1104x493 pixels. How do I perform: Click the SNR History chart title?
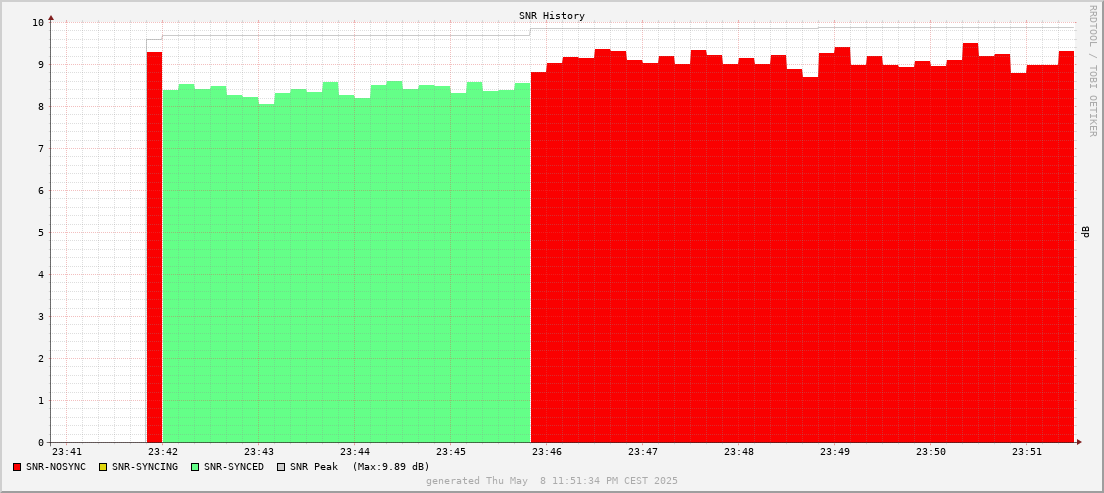pos(552,15)
